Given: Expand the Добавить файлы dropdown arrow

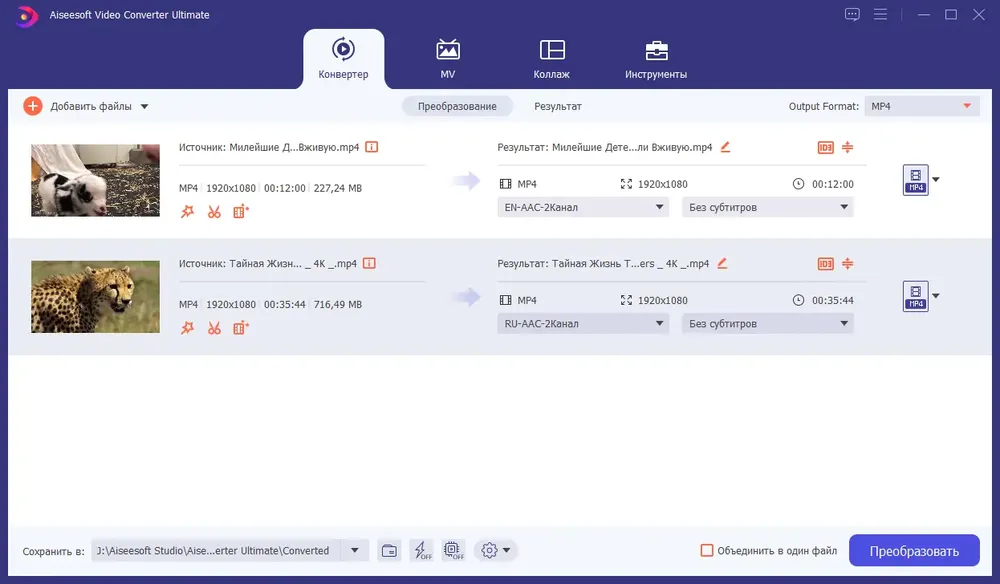Looking at the screenshot, I should click(145, 106).
